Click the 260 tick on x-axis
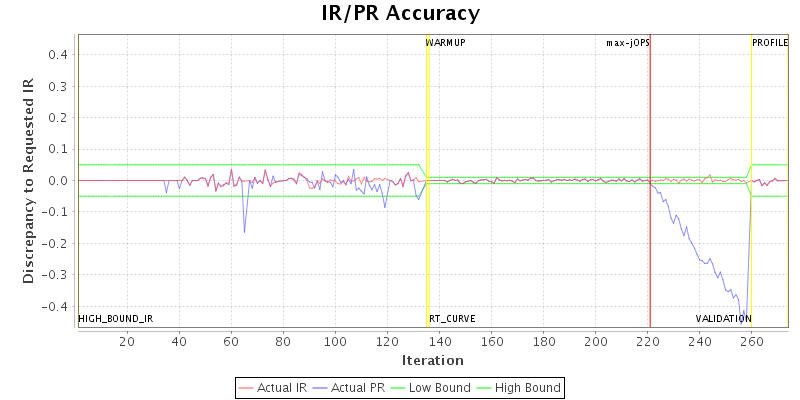This screenshot has height=400, width=800. point(752,342)
